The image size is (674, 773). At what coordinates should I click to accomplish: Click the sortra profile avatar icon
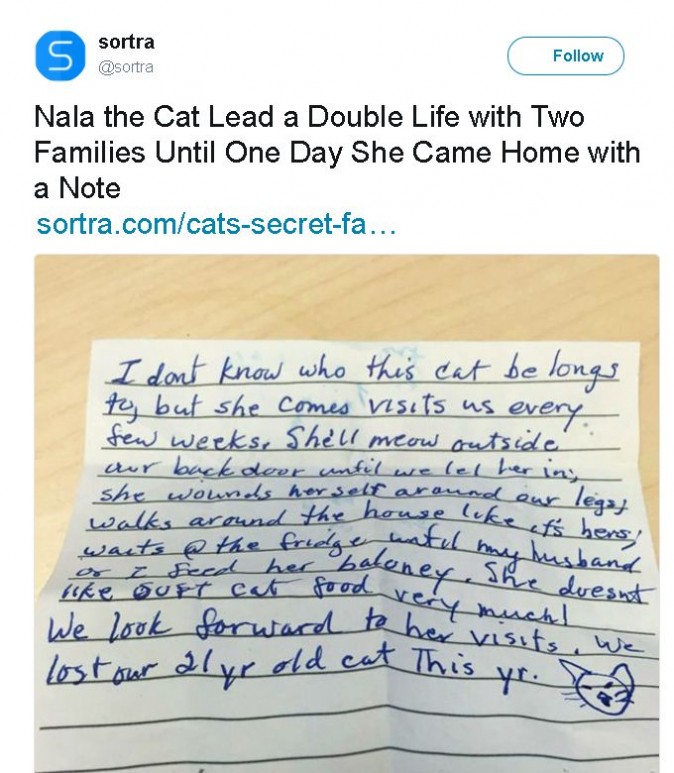pyautogui.click(x=60, y=56)
